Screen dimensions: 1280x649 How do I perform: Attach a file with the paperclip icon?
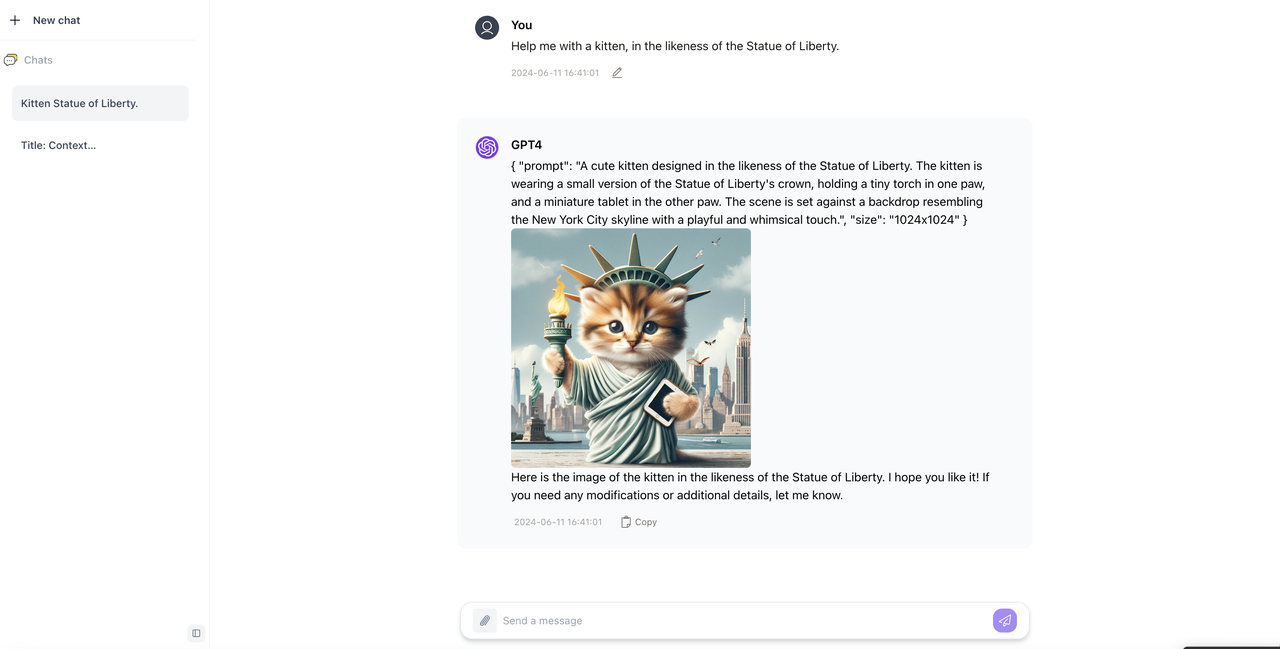(485, 621)
